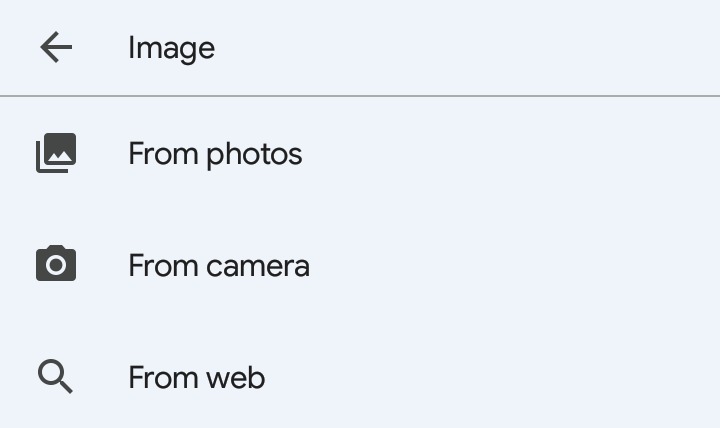Click the "Image" header title
Viewport: 720px width, 428px height.
[x=171, y=48]
